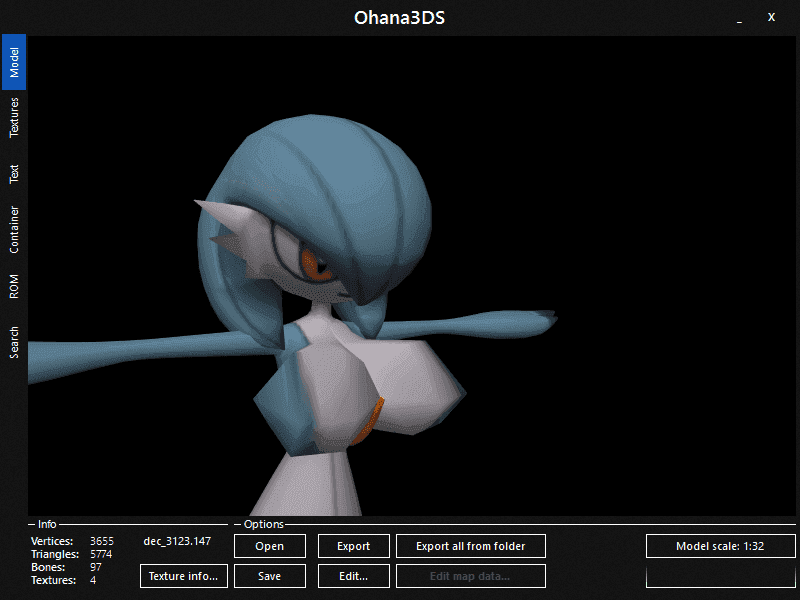Click the Bones count 97
Viewport: 800px width, 600px height.
(x=95, y=567)
